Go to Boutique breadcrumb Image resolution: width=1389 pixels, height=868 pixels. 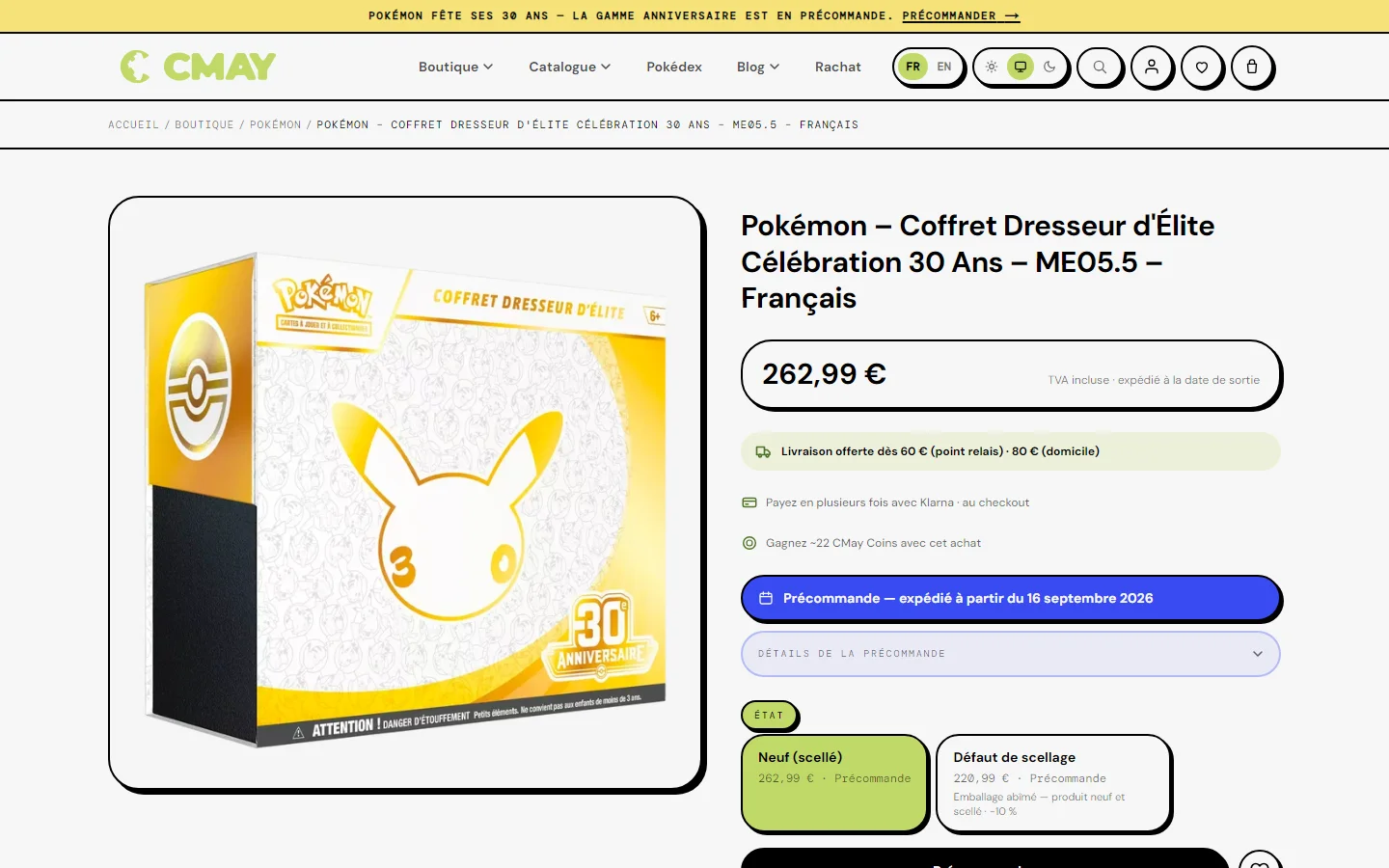tap(204, 124)
